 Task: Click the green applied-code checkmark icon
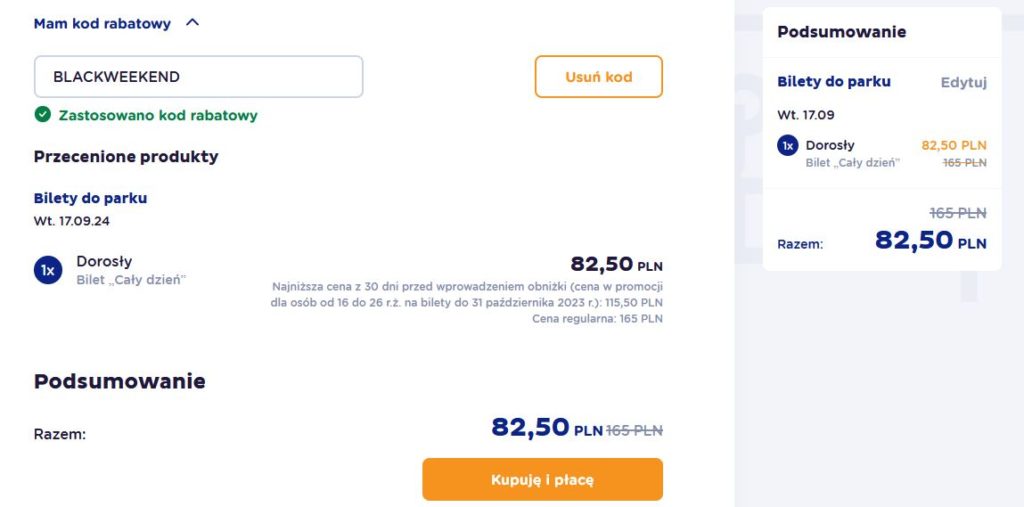click(42, 115)
